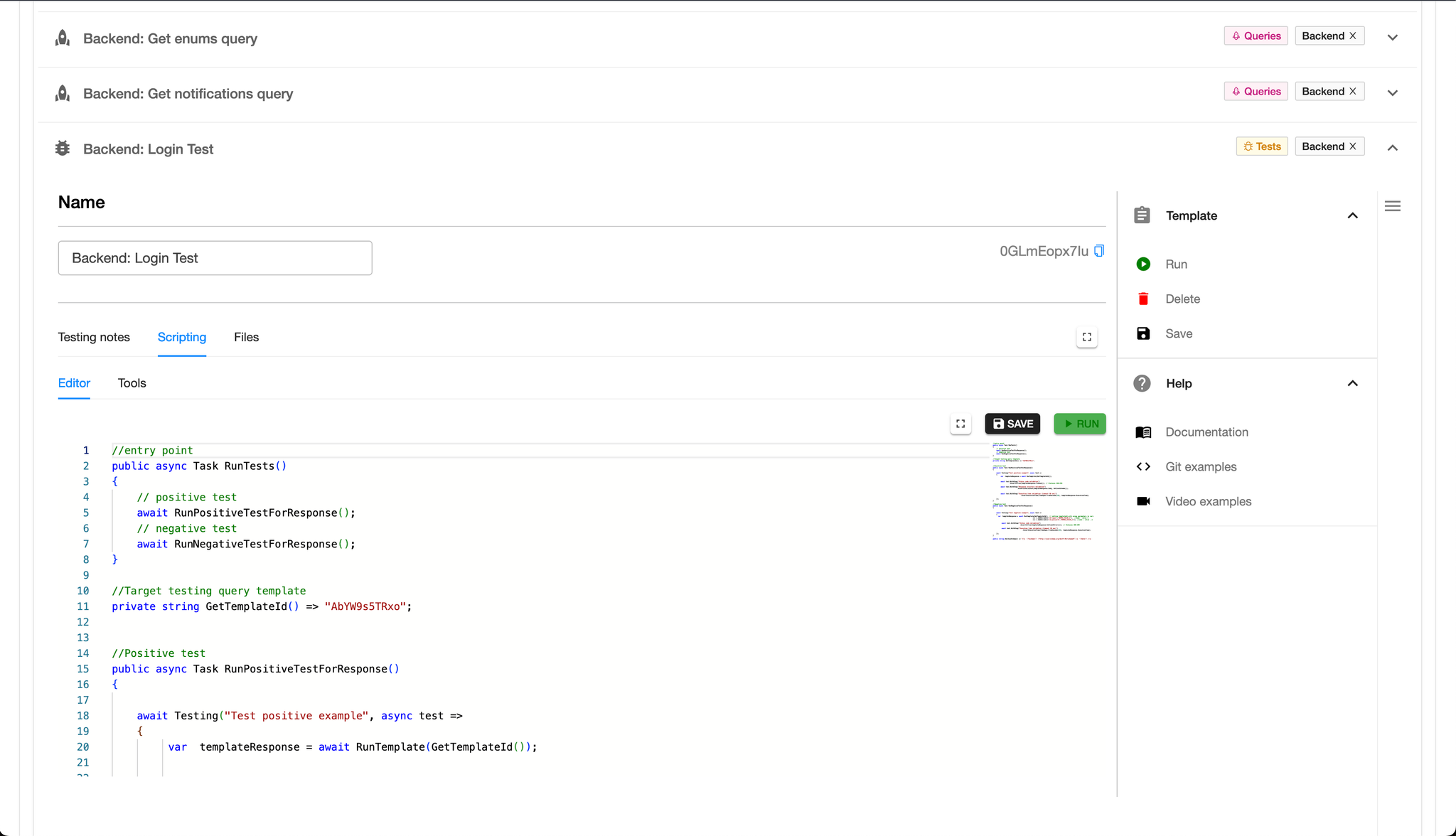This screenshot has height=836, width=1456.
Task: Open the hamburger menu beside Template panel
Action: (x=1392, y=206)
